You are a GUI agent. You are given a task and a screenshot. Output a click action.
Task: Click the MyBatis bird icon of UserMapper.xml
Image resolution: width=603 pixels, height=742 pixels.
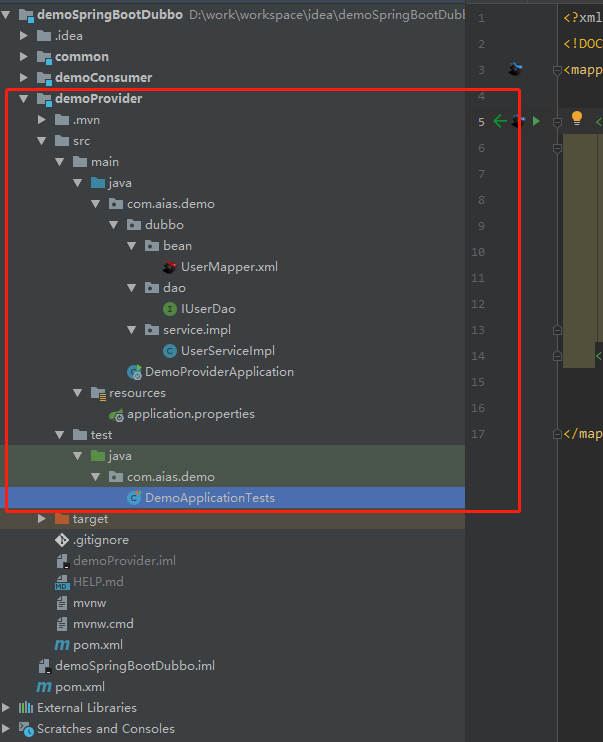coord(169,267)
